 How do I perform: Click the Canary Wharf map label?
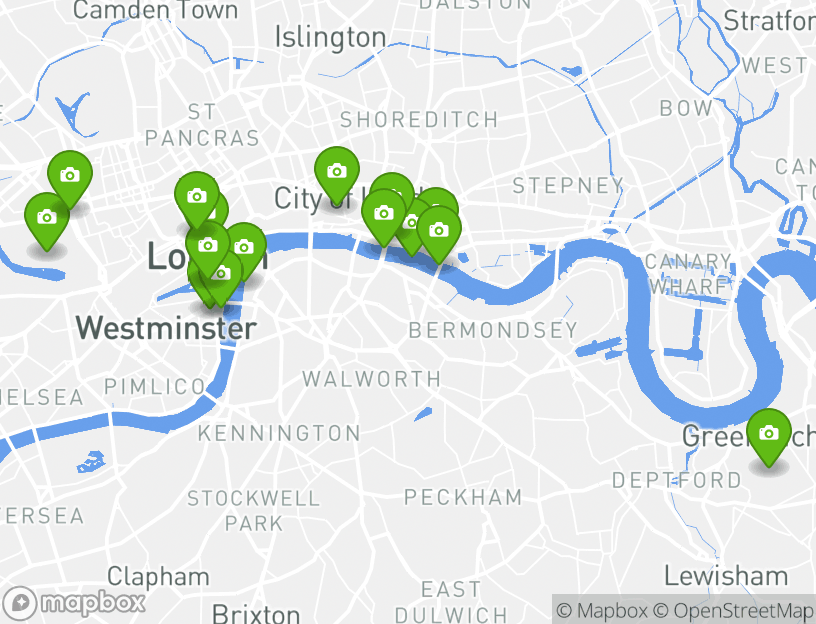tap(688, 274)
